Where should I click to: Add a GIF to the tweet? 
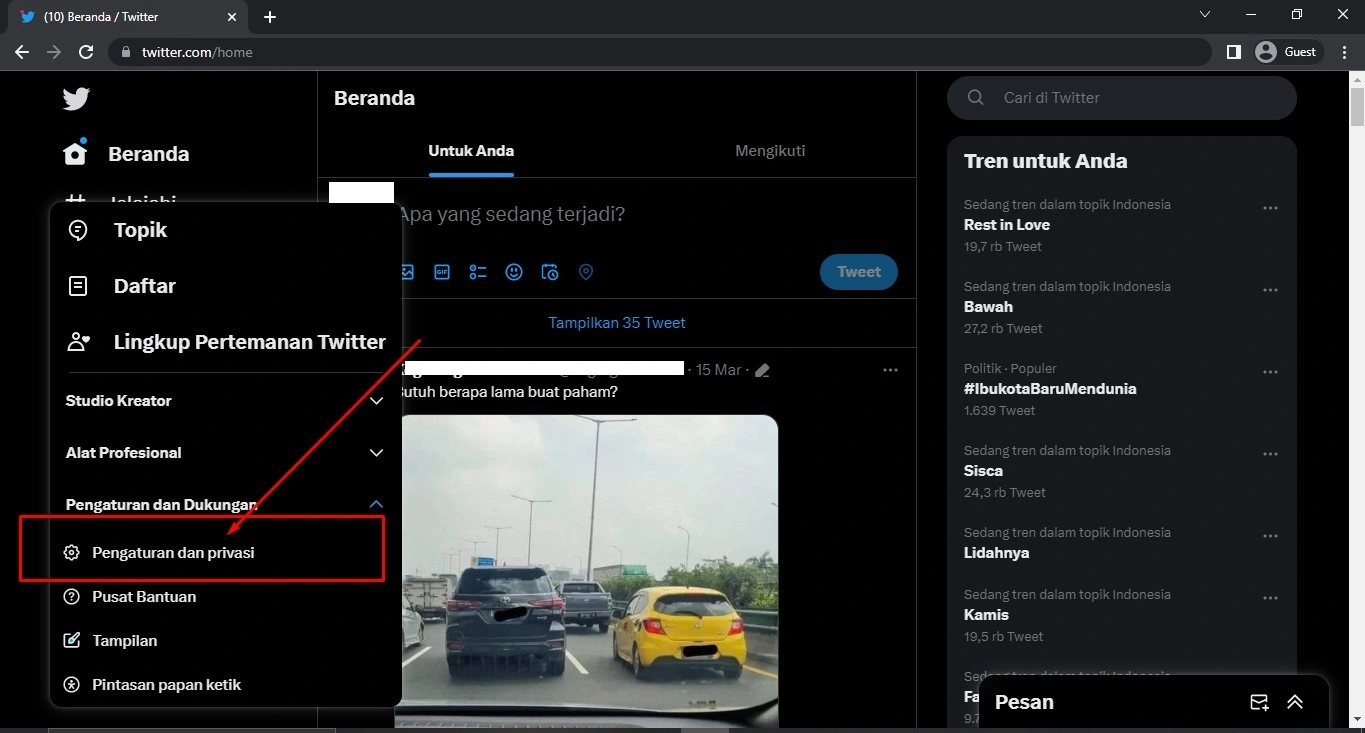(441, 272)
